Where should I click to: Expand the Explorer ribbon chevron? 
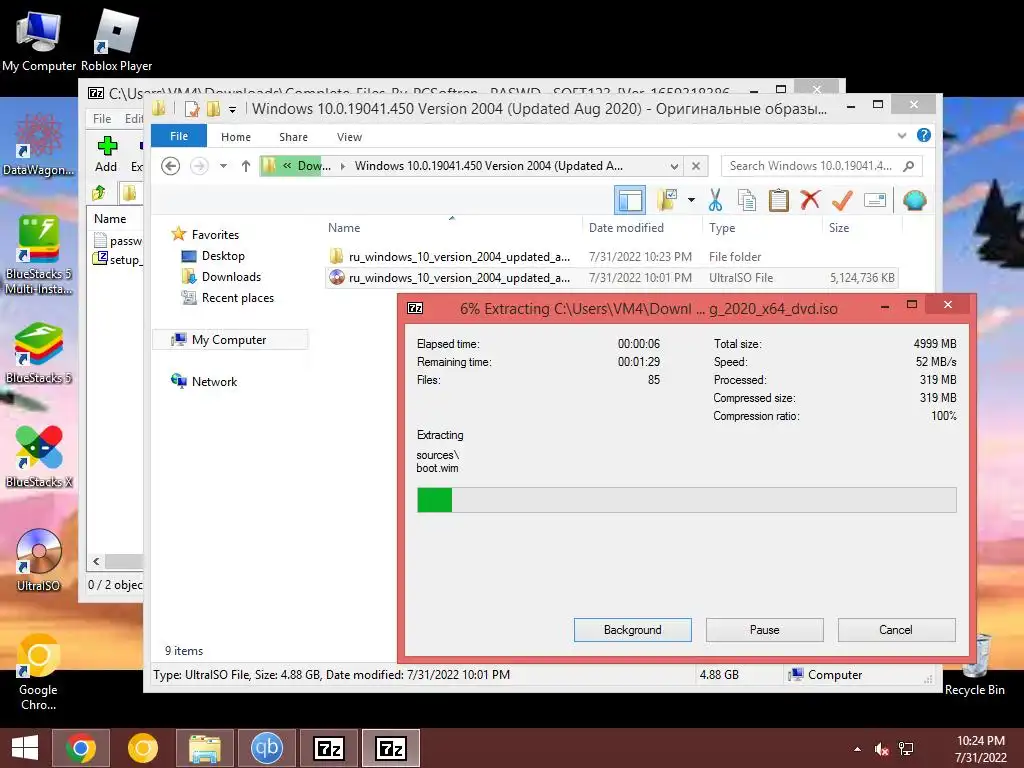[902, 136]
